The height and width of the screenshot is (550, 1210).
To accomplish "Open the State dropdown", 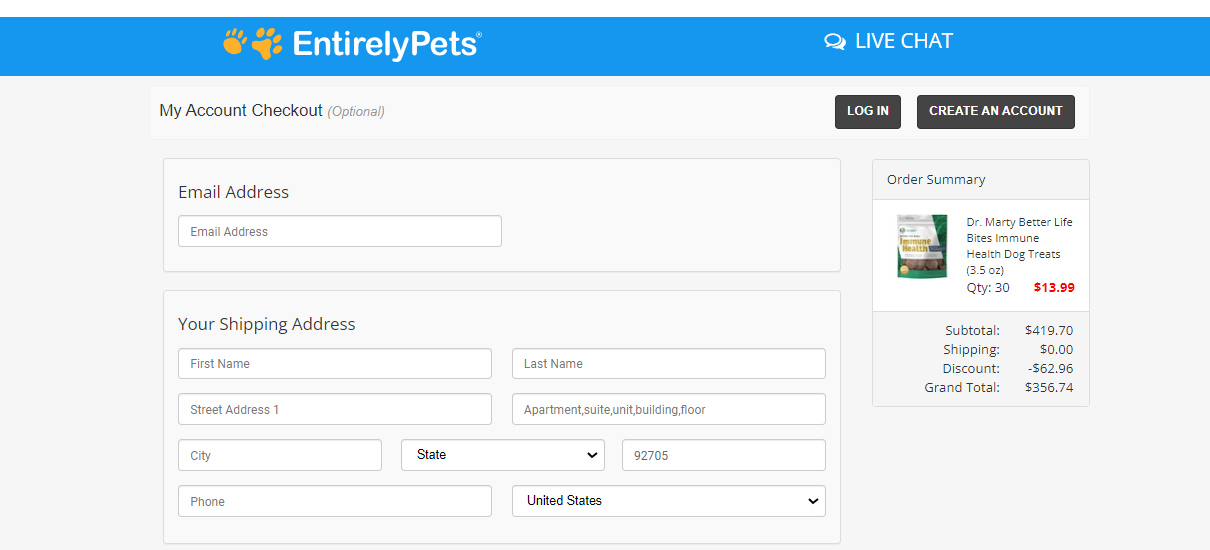I will tap(503, 455).
